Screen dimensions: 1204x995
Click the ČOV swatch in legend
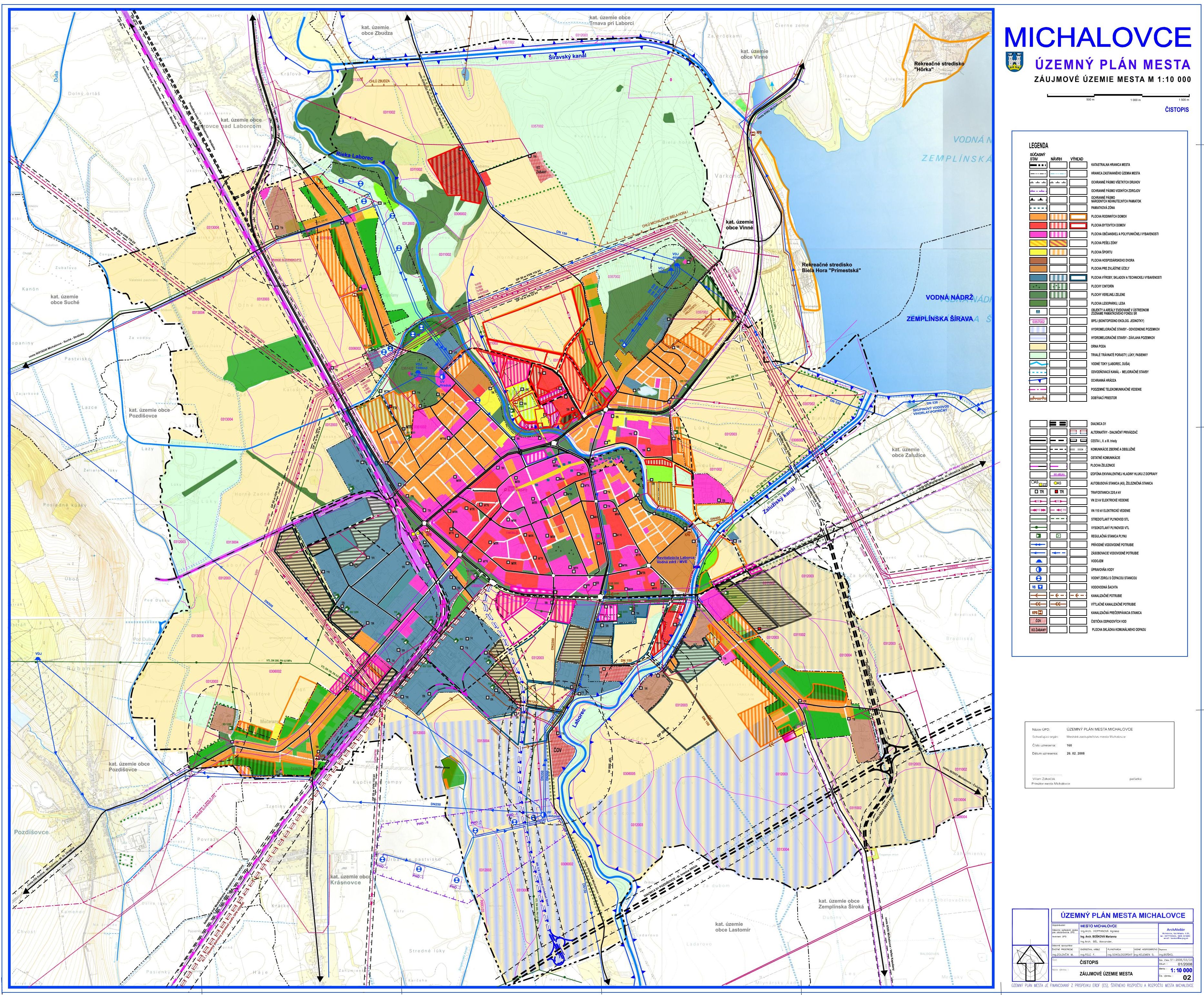1038,621
